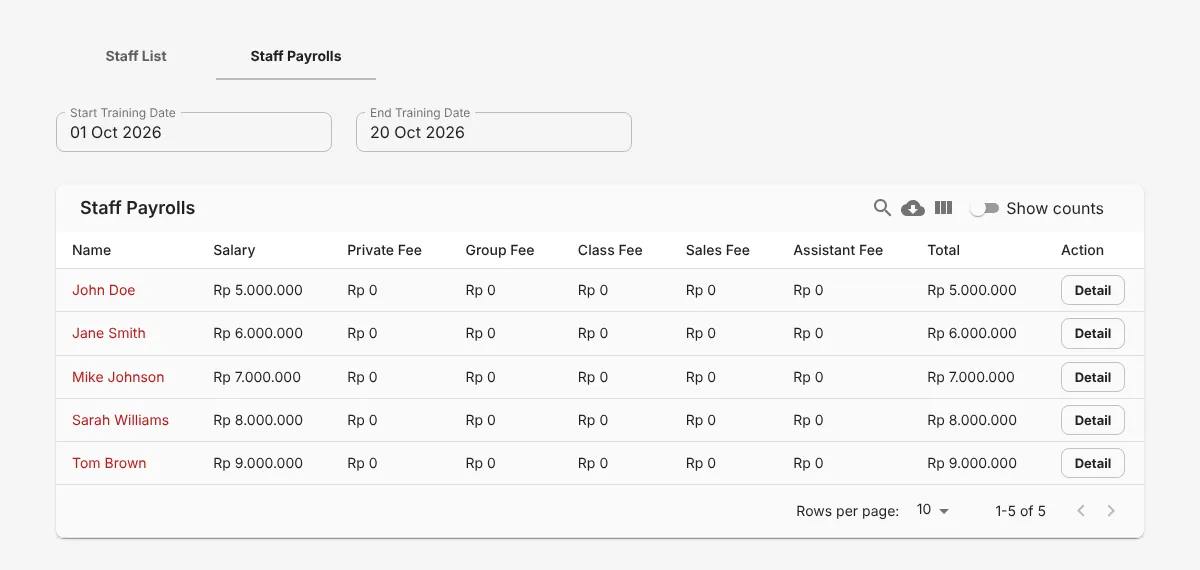Open Detail for Sarah Williams
1200x570 pixels.
(x=1093, y=420)
